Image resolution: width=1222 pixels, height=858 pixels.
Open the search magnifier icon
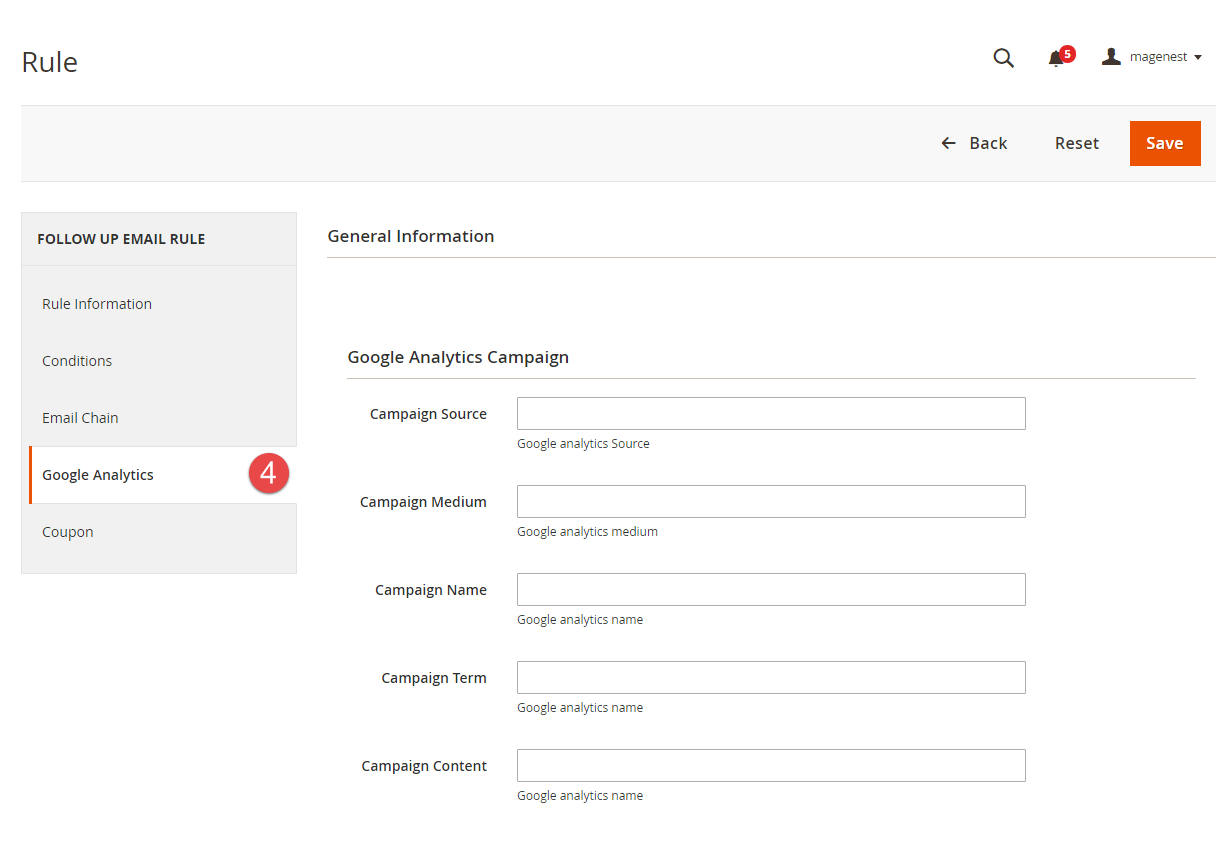coord(1003,58)
